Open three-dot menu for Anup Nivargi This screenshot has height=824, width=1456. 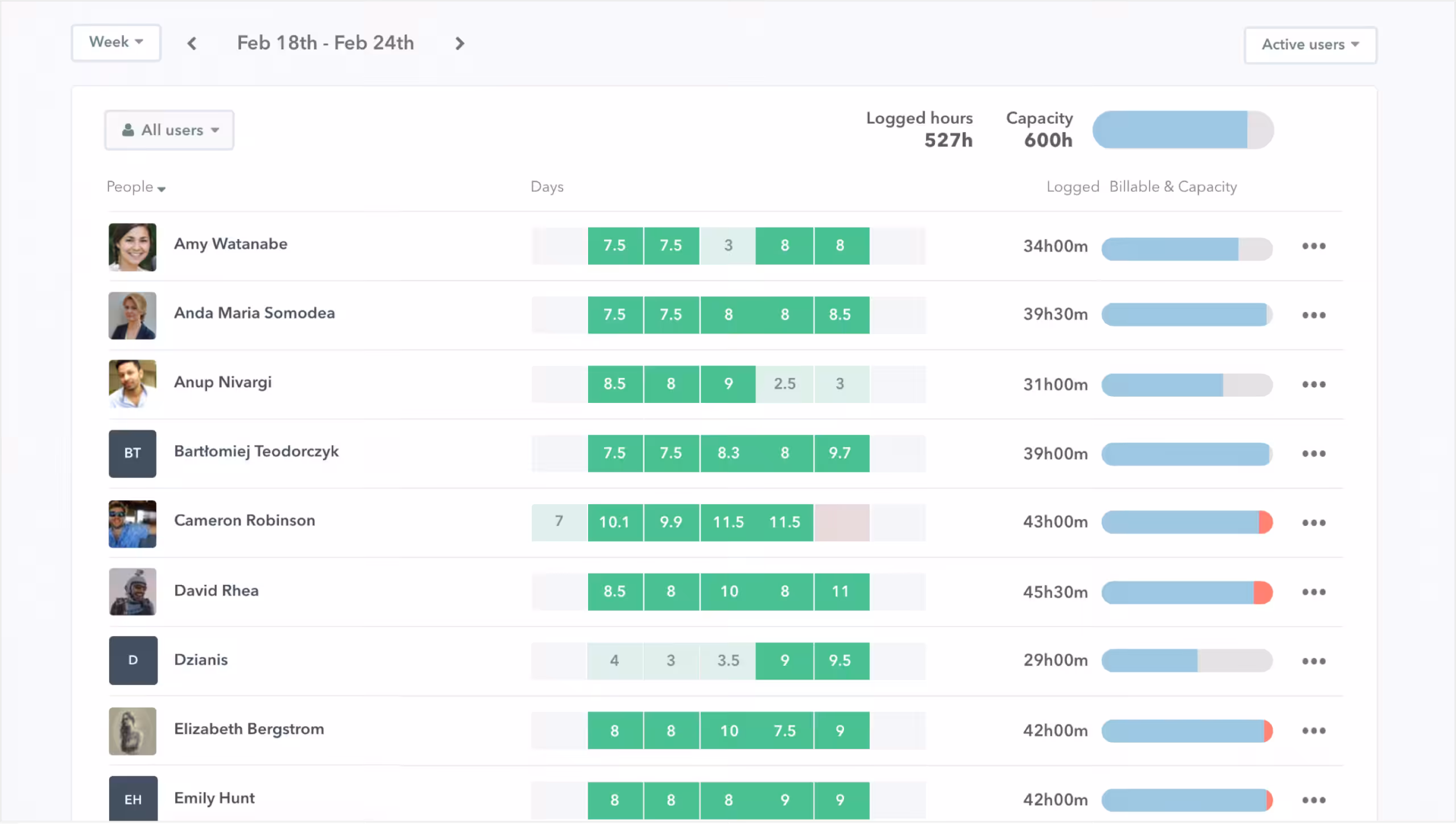[x=1313, y=384]
